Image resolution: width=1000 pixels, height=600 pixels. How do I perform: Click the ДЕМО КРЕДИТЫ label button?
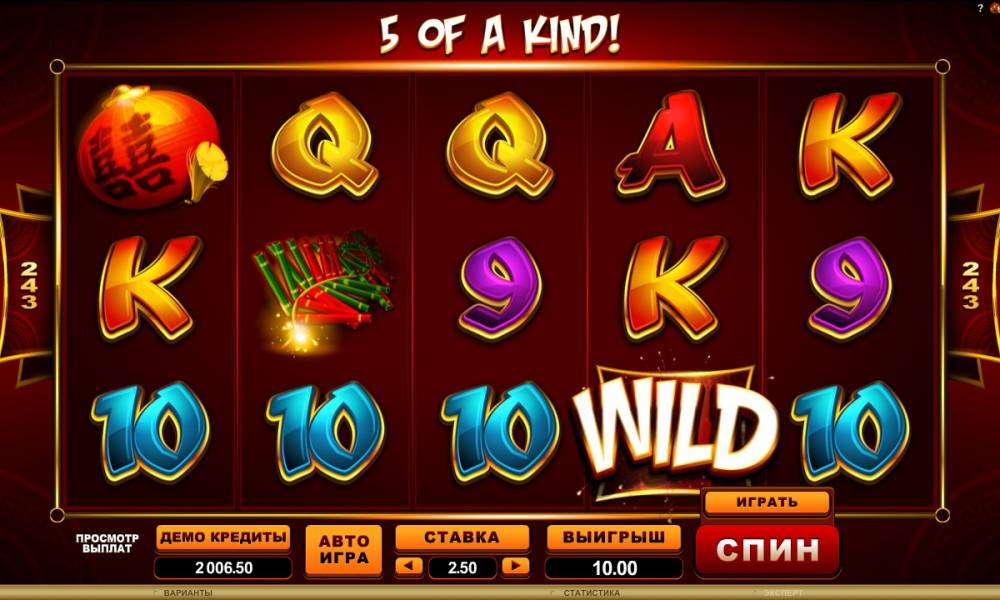click(223, 538)
